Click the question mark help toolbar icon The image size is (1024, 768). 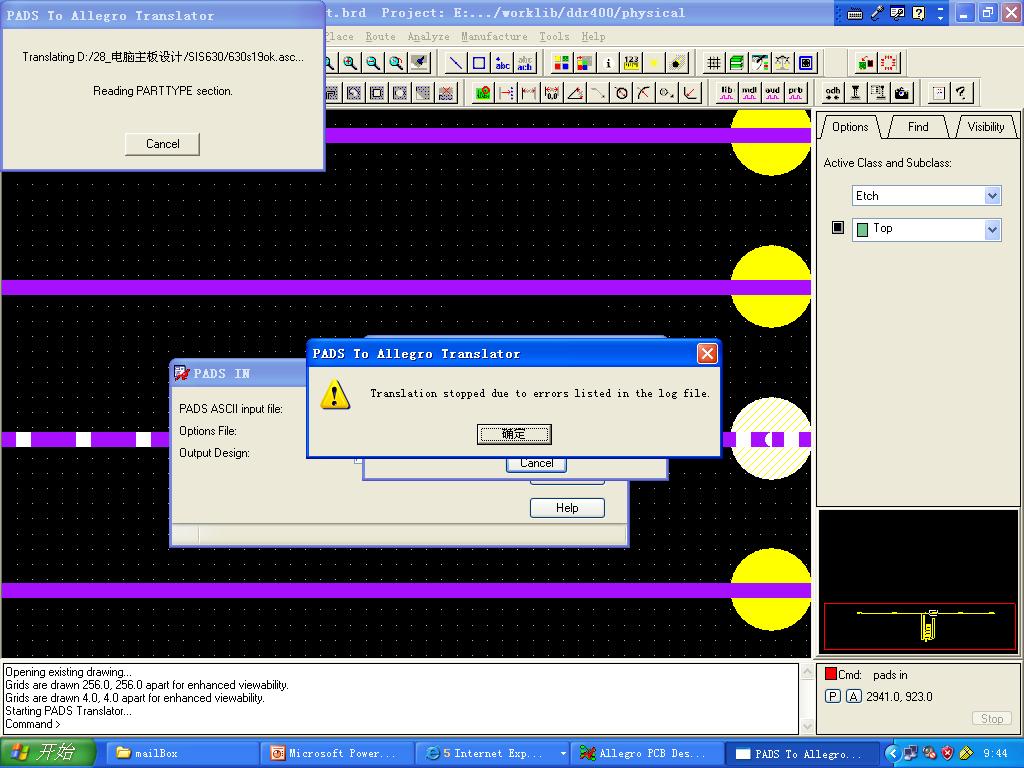pos(961,93)
